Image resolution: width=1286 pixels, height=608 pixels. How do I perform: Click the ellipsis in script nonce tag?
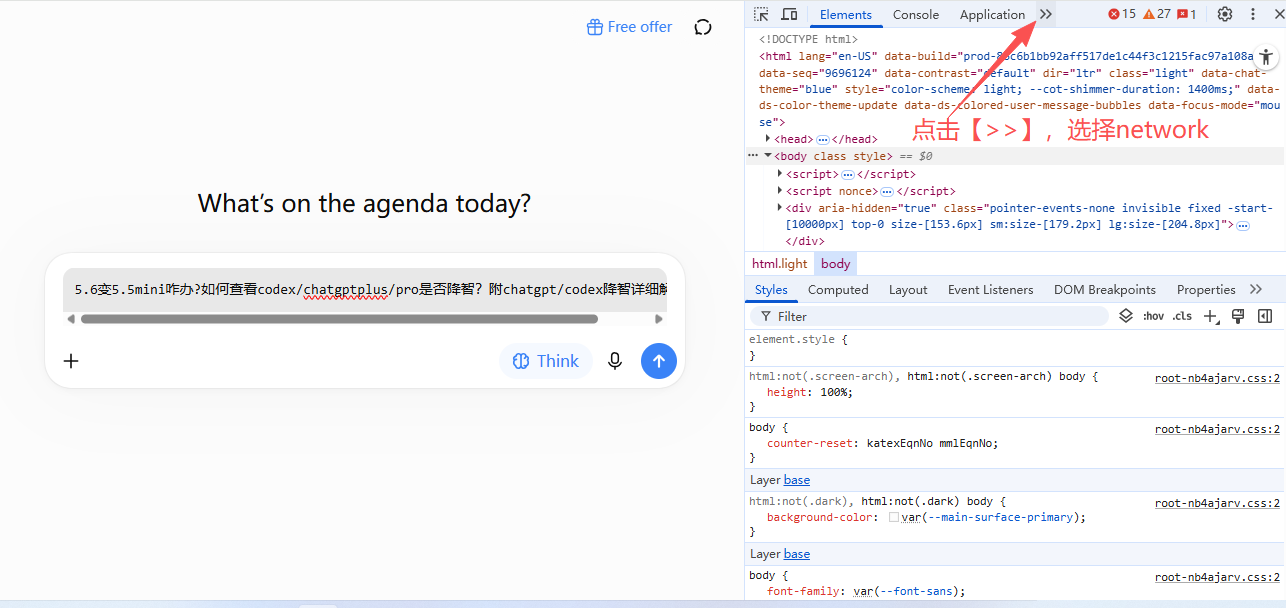click(886, 191)
